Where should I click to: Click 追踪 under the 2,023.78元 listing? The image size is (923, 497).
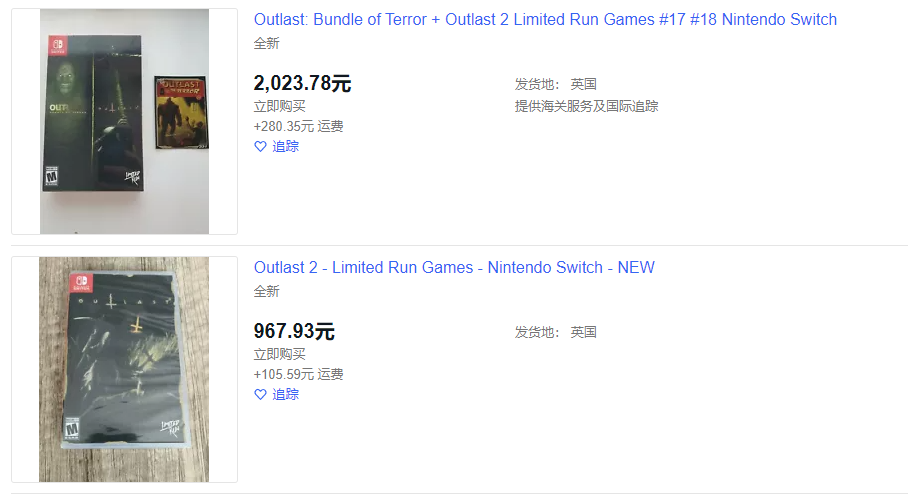coord(285,147)
